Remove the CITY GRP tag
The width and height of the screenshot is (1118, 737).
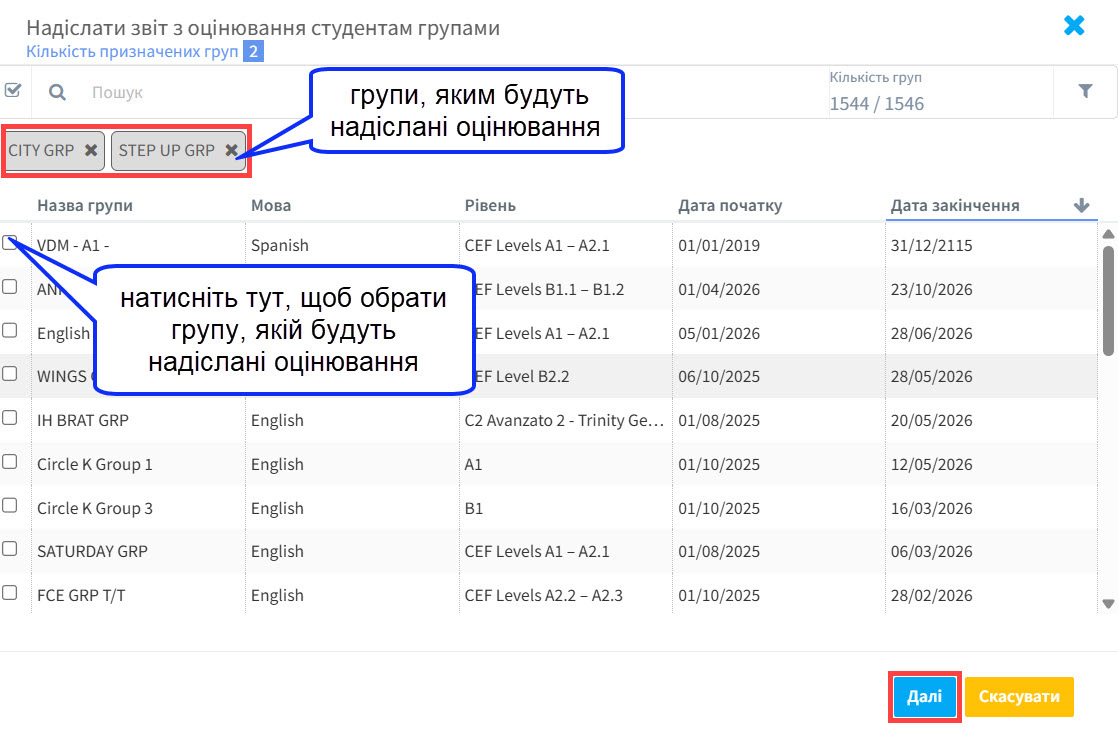coord(91,150)
